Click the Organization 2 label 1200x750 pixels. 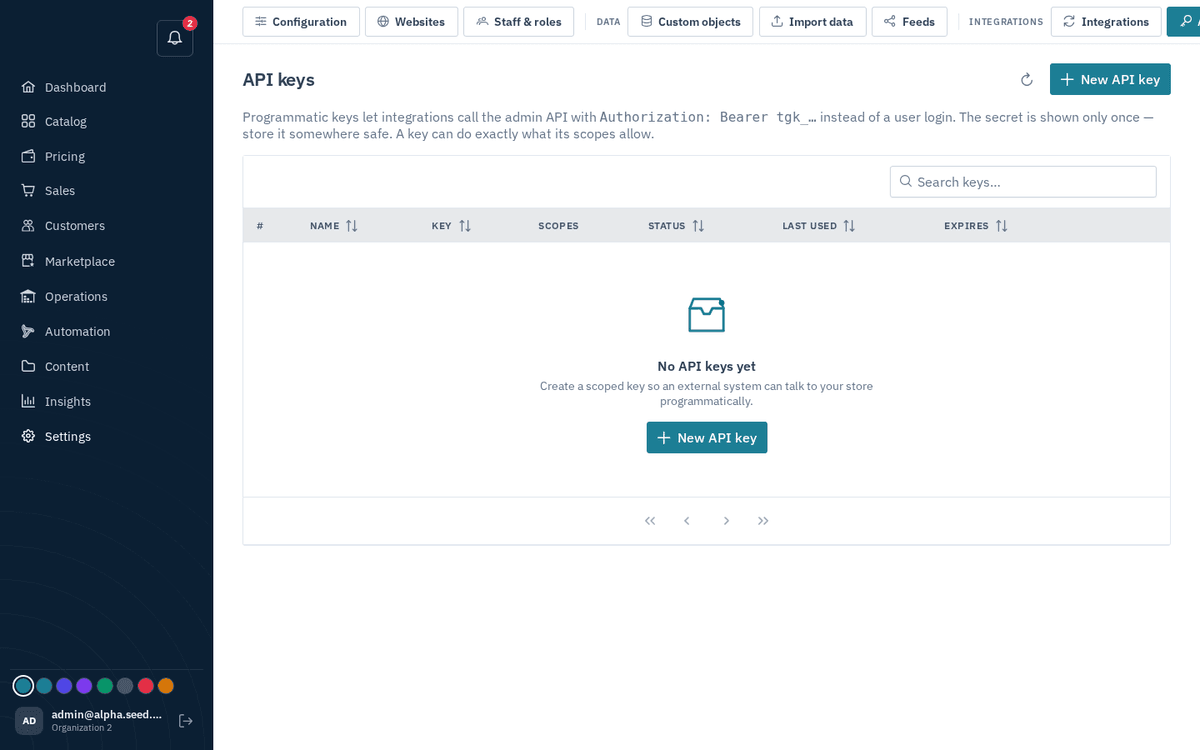pos(82,728)
